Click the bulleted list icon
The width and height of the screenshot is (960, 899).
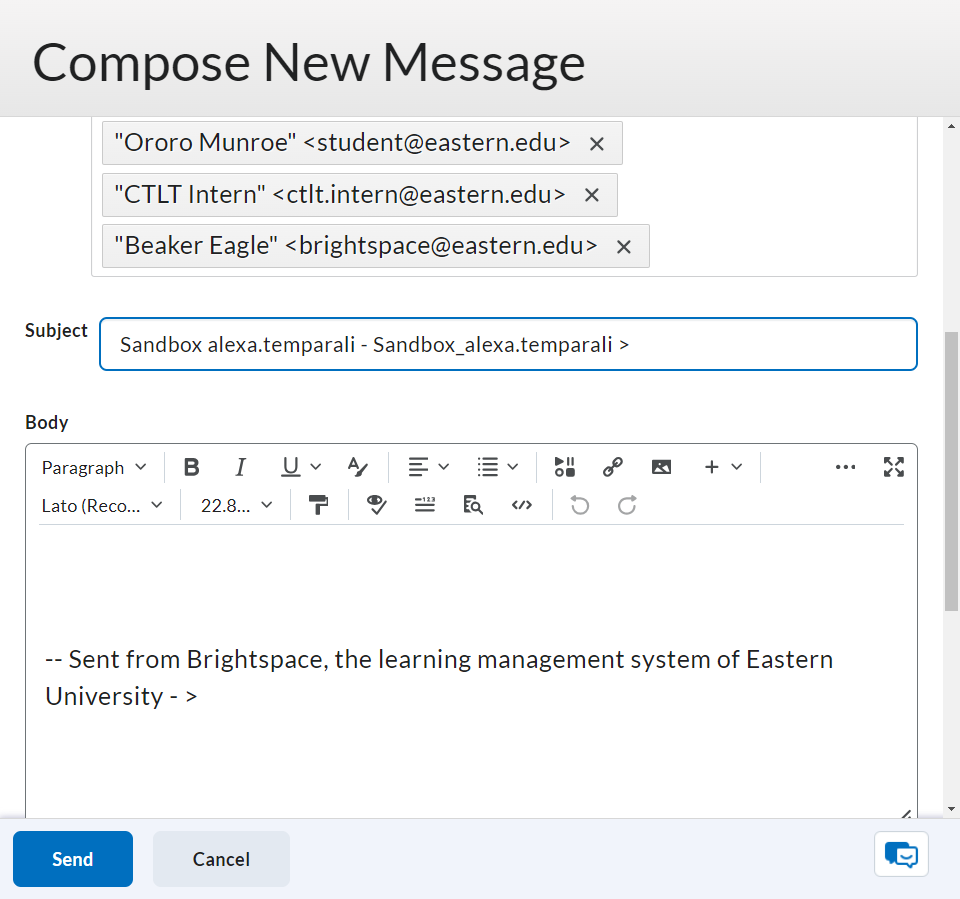coord(487,467)
